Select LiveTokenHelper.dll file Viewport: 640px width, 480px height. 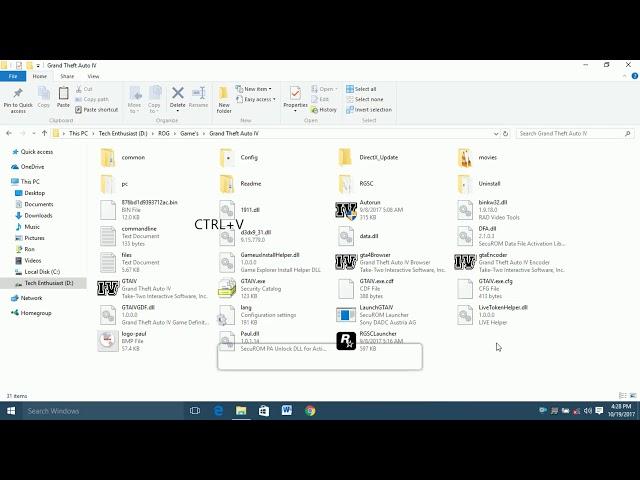(x=492, y=315)
